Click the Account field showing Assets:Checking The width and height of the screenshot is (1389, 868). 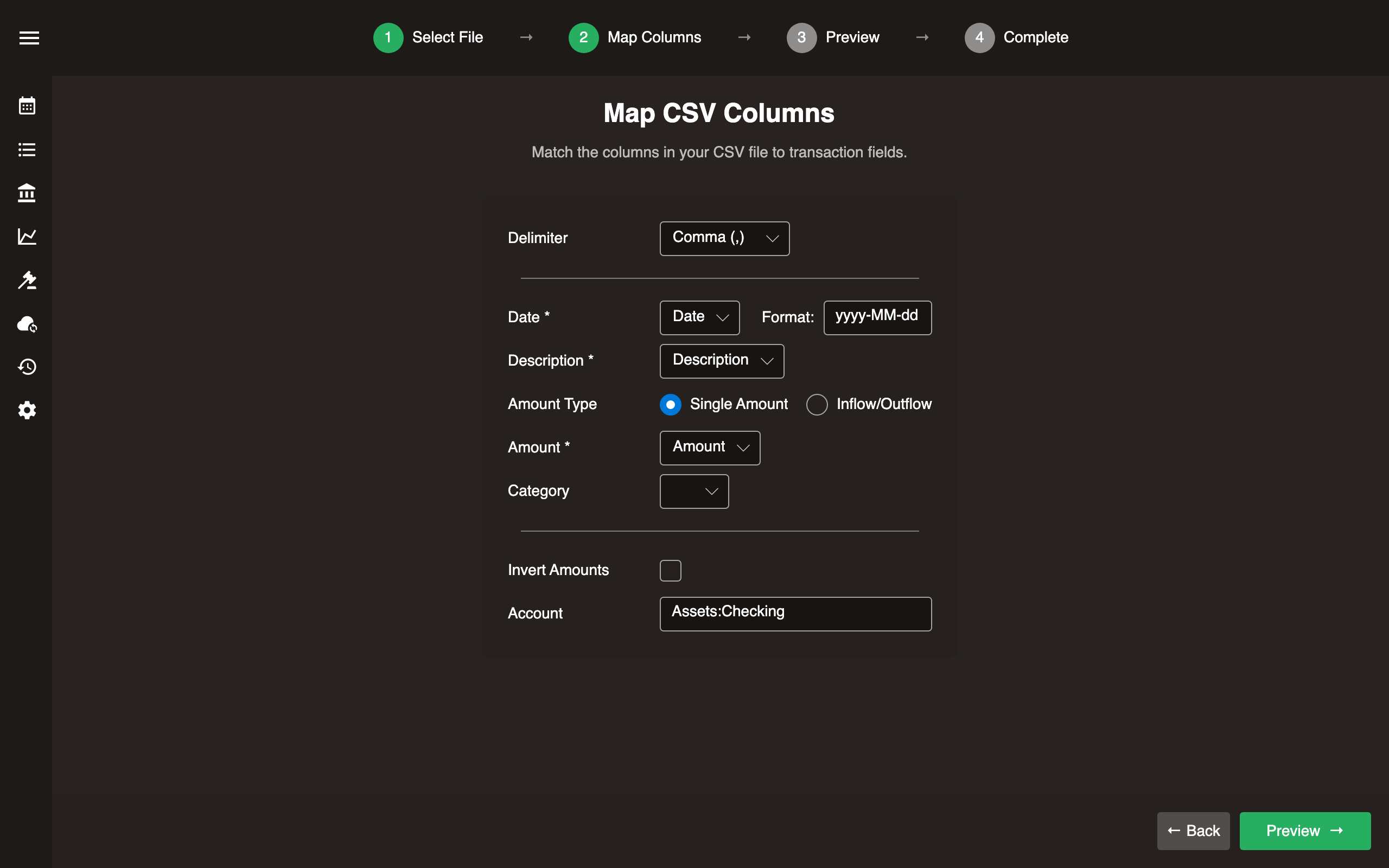tap(794, 613)
